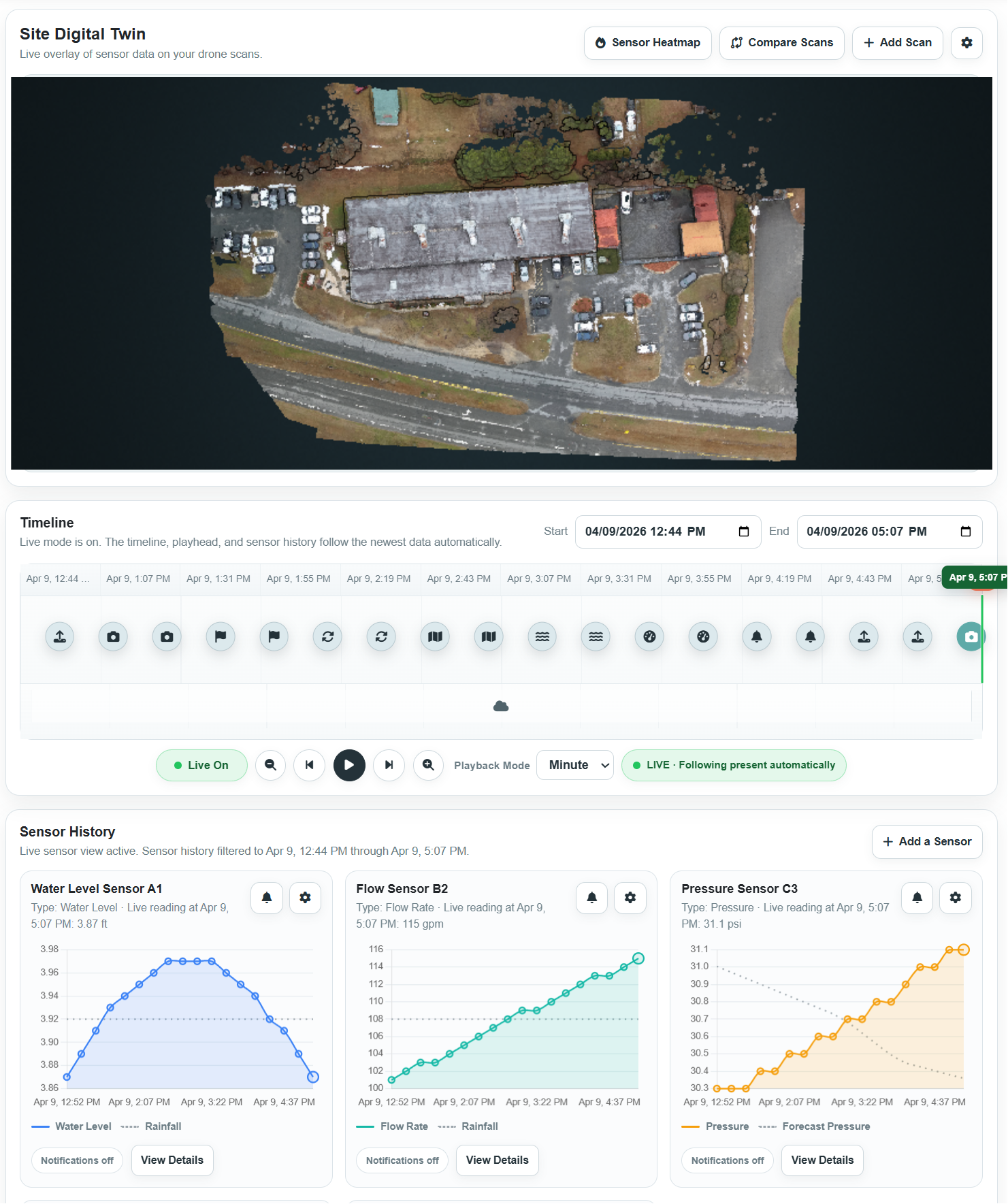Open Water Level Sensor A1 gear settings
Viewport: 1008px width, 1204px height.
305,898
